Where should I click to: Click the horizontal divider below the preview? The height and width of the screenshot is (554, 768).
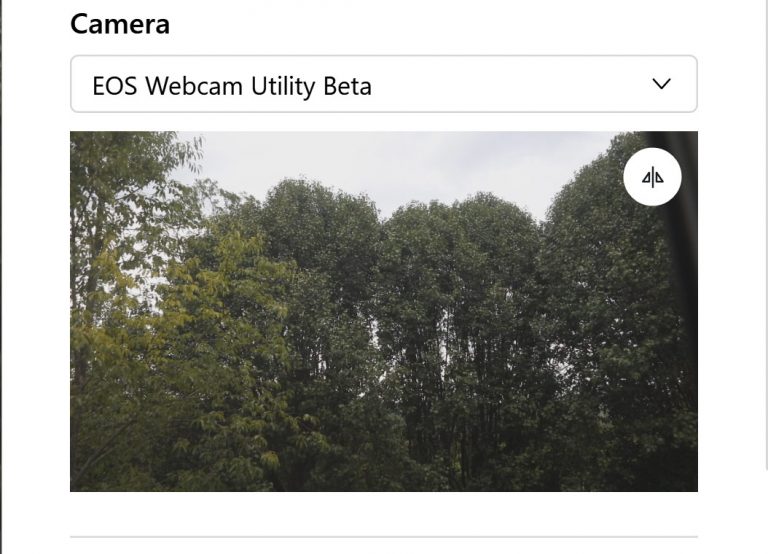[383, 537]
